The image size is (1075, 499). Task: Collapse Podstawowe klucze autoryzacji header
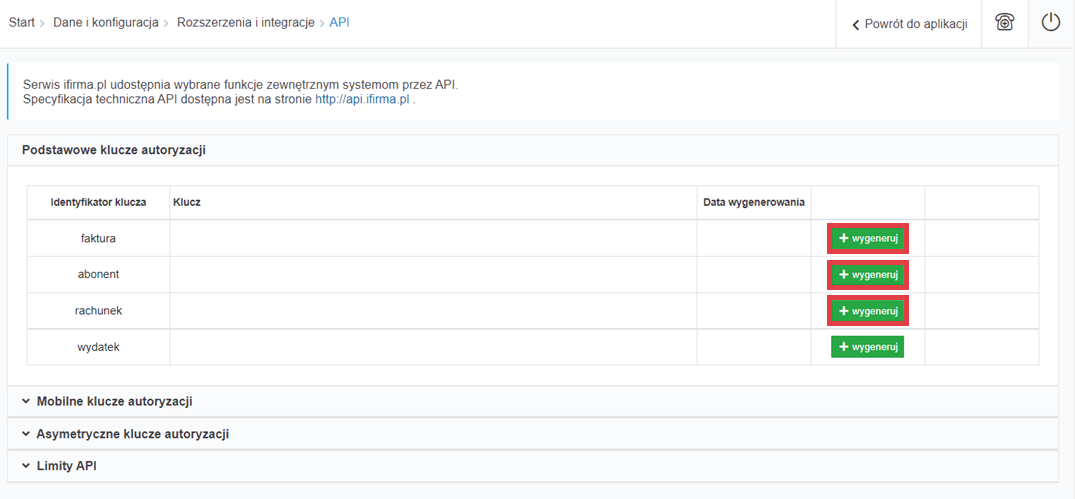[113, 150]
